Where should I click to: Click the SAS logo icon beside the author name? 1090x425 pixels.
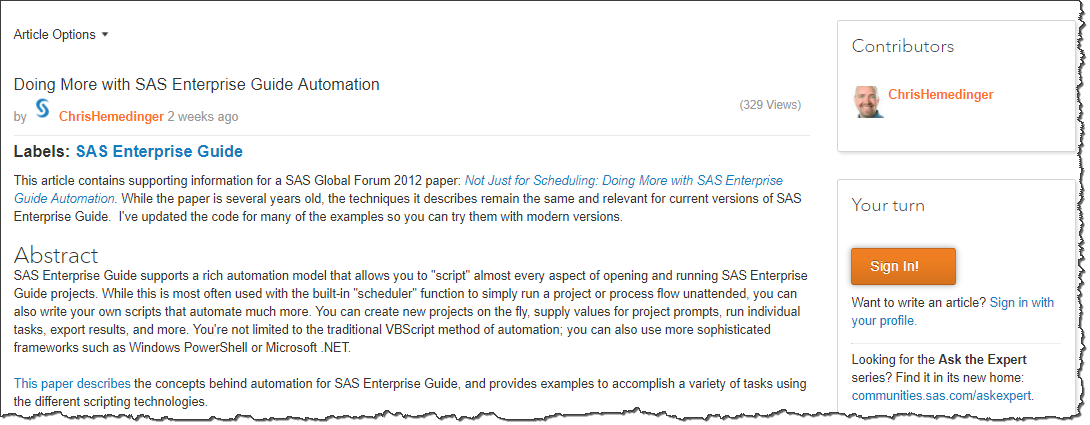[x=43, y=110]
